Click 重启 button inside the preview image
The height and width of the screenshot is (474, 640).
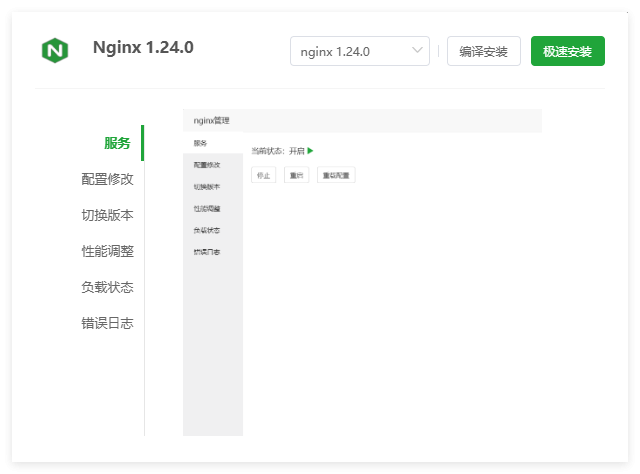click(x=296, y=175)
